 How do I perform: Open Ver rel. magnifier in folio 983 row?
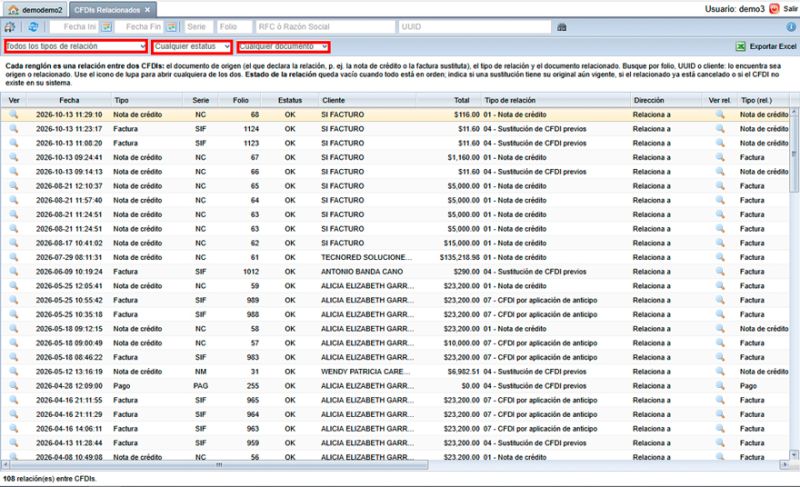(720, 357)
